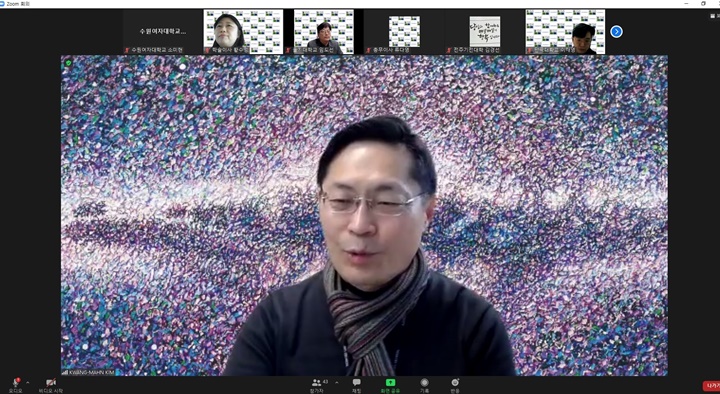
Task: Show next participants with blue arrow
Action: click(x=616, y=32)
